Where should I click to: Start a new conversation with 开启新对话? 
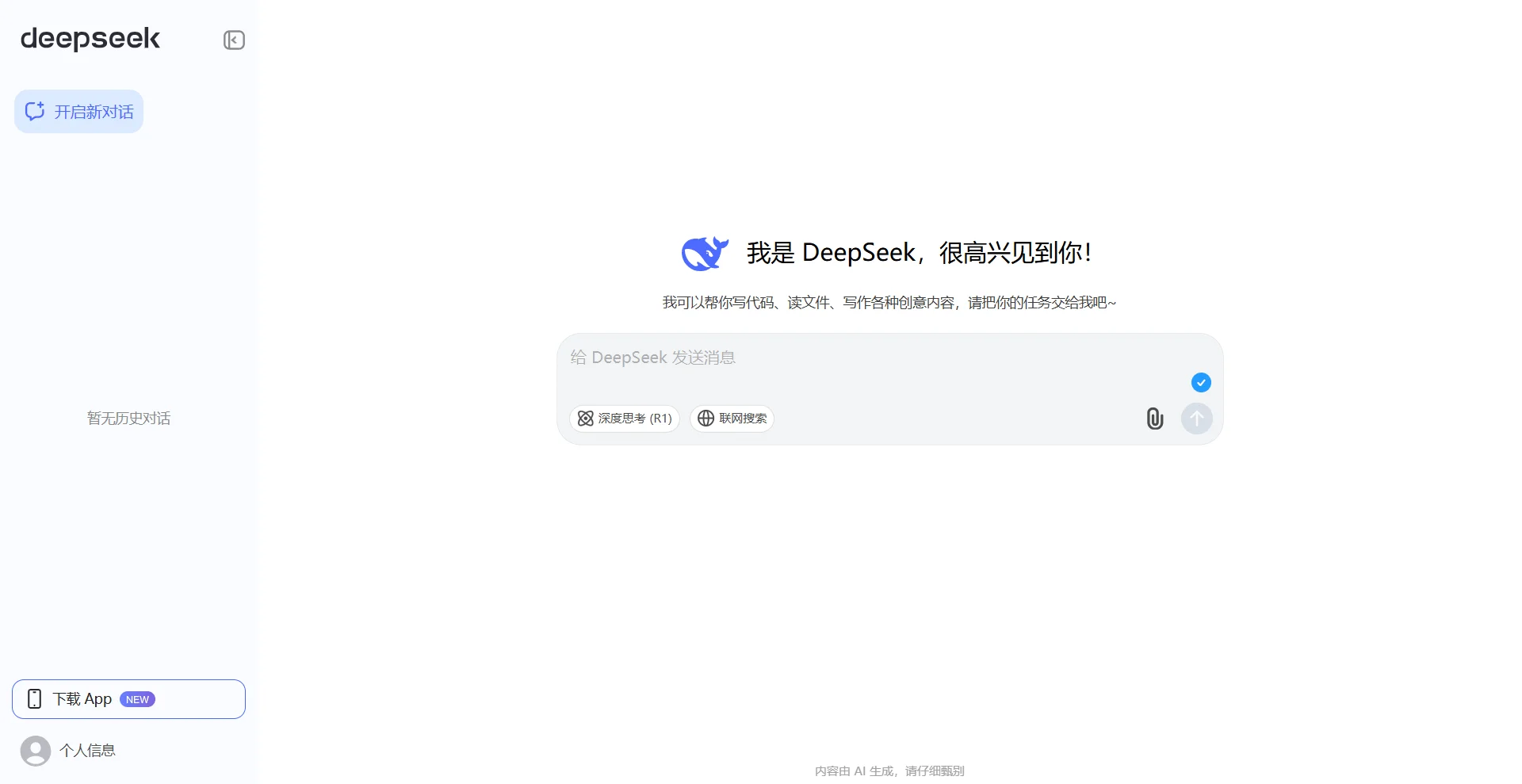tap(78, 111)
